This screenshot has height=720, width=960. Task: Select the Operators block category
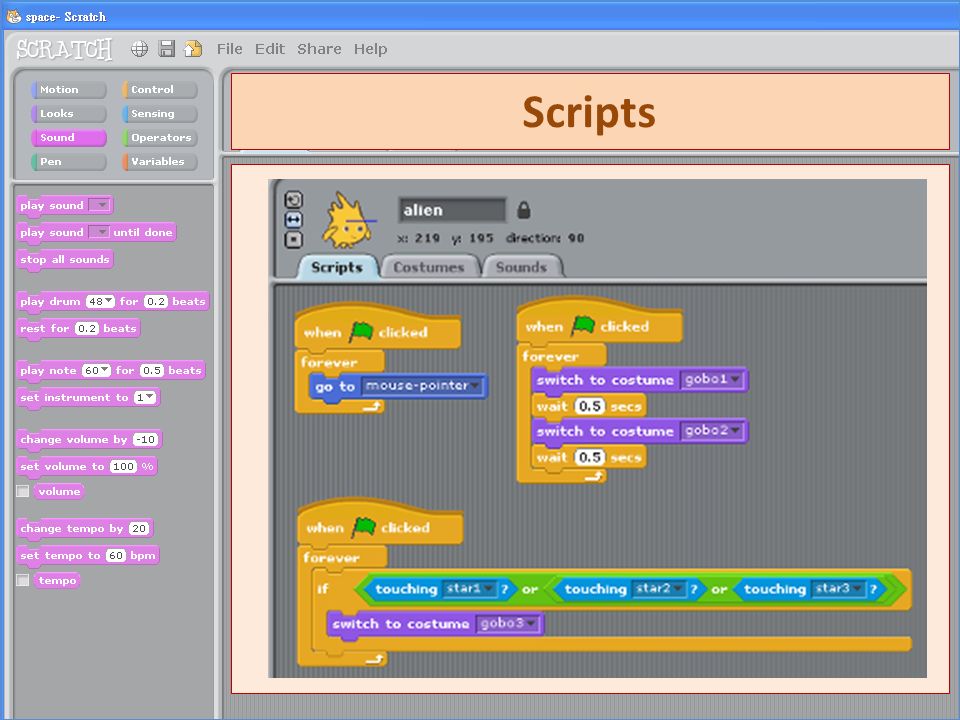click(x=160, y=137)
